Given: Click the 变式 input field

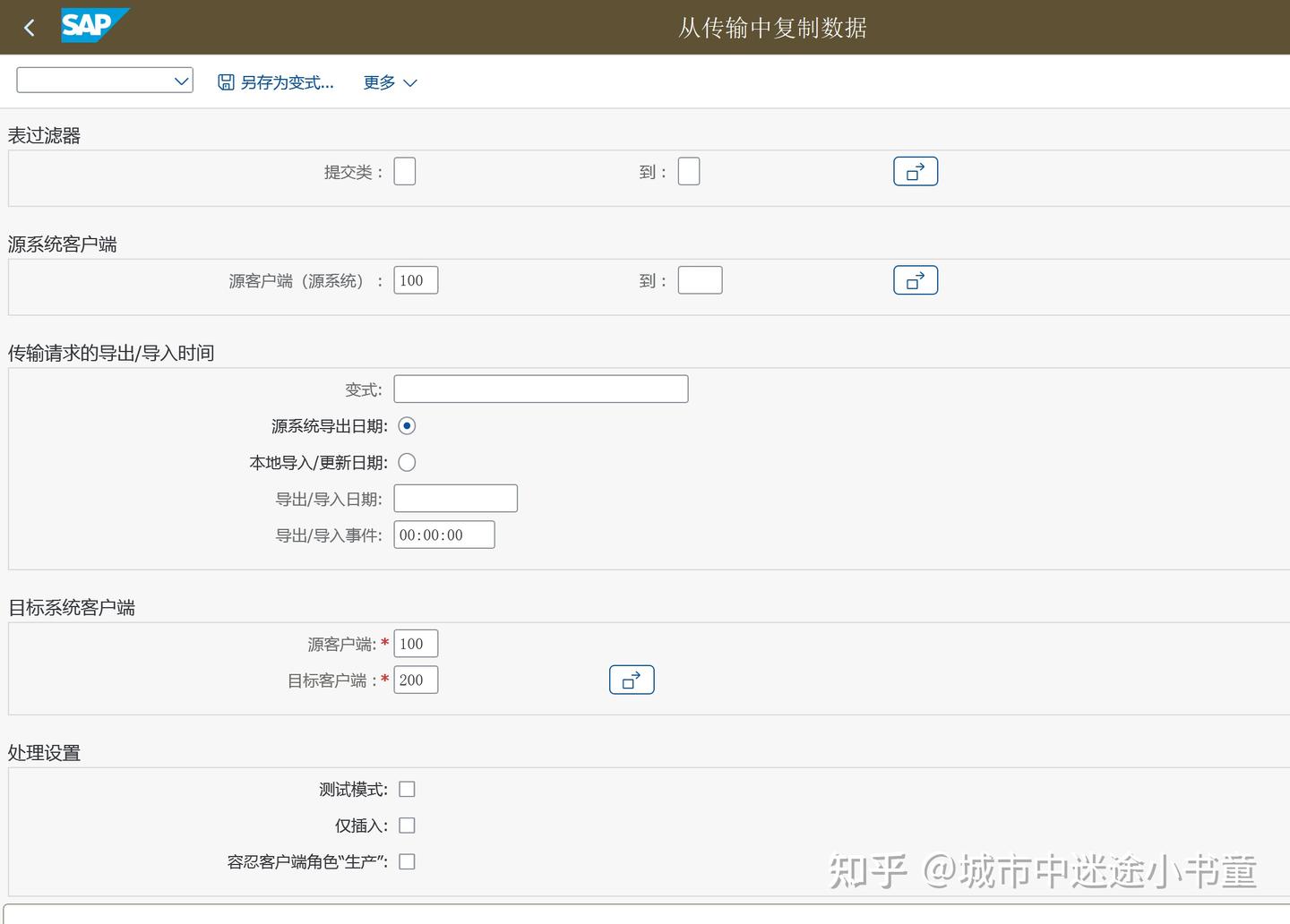Looking at the screenshot, I should click(540, 389).
